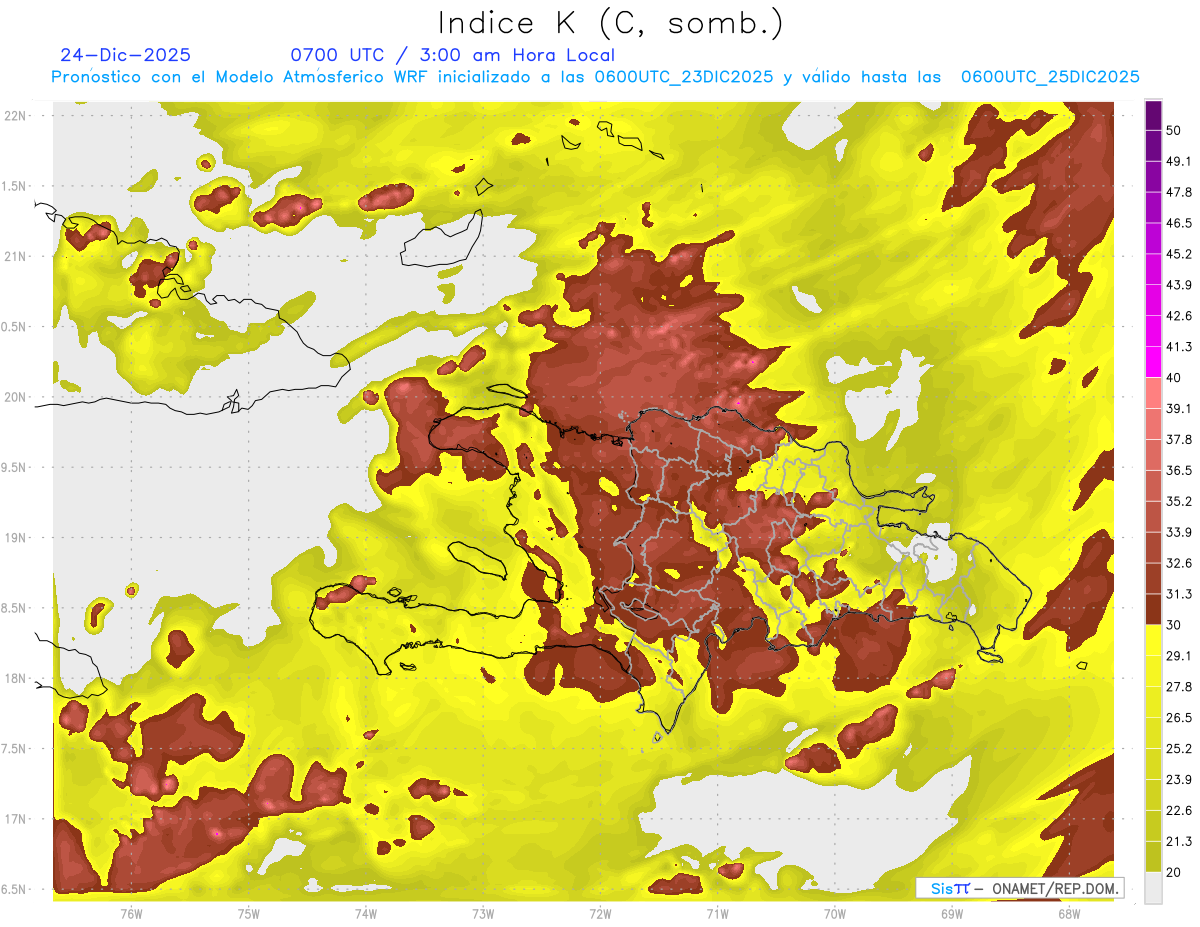Click the colorbar value 40
This screenshot has height=927, width=1200.
[x=1173, y=377]
